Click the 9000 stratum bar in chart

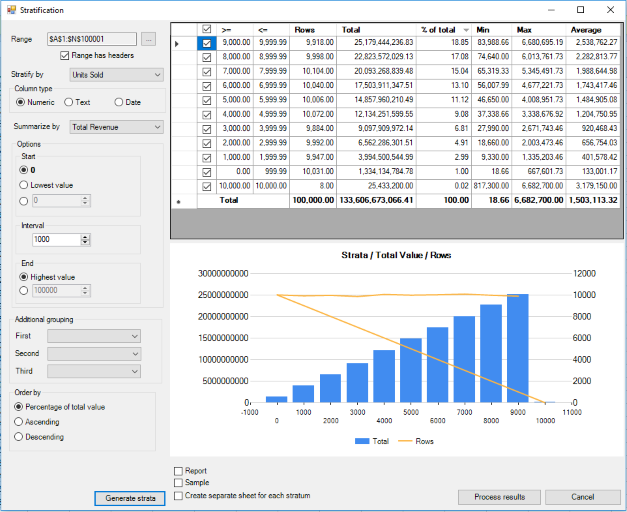(518, 348)
